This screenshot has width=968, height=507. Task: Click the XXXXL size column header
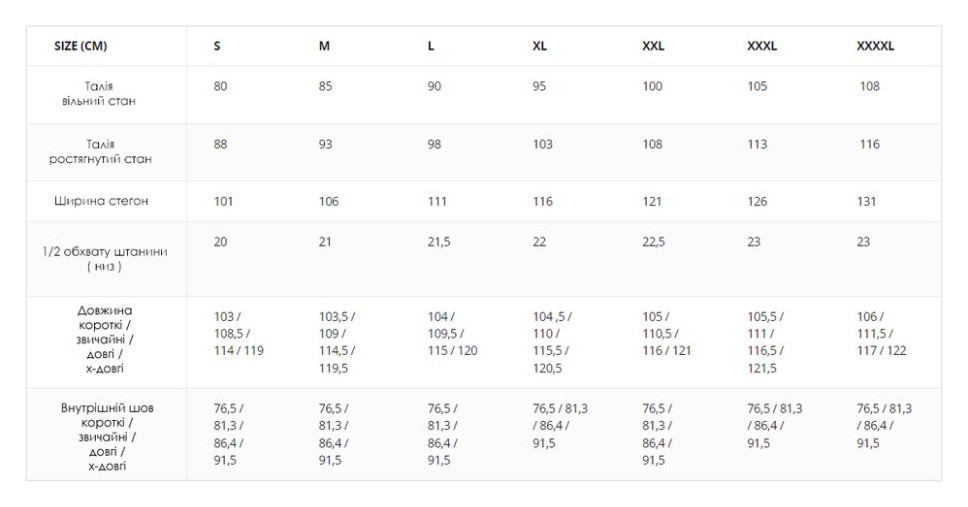coord(875,46)
